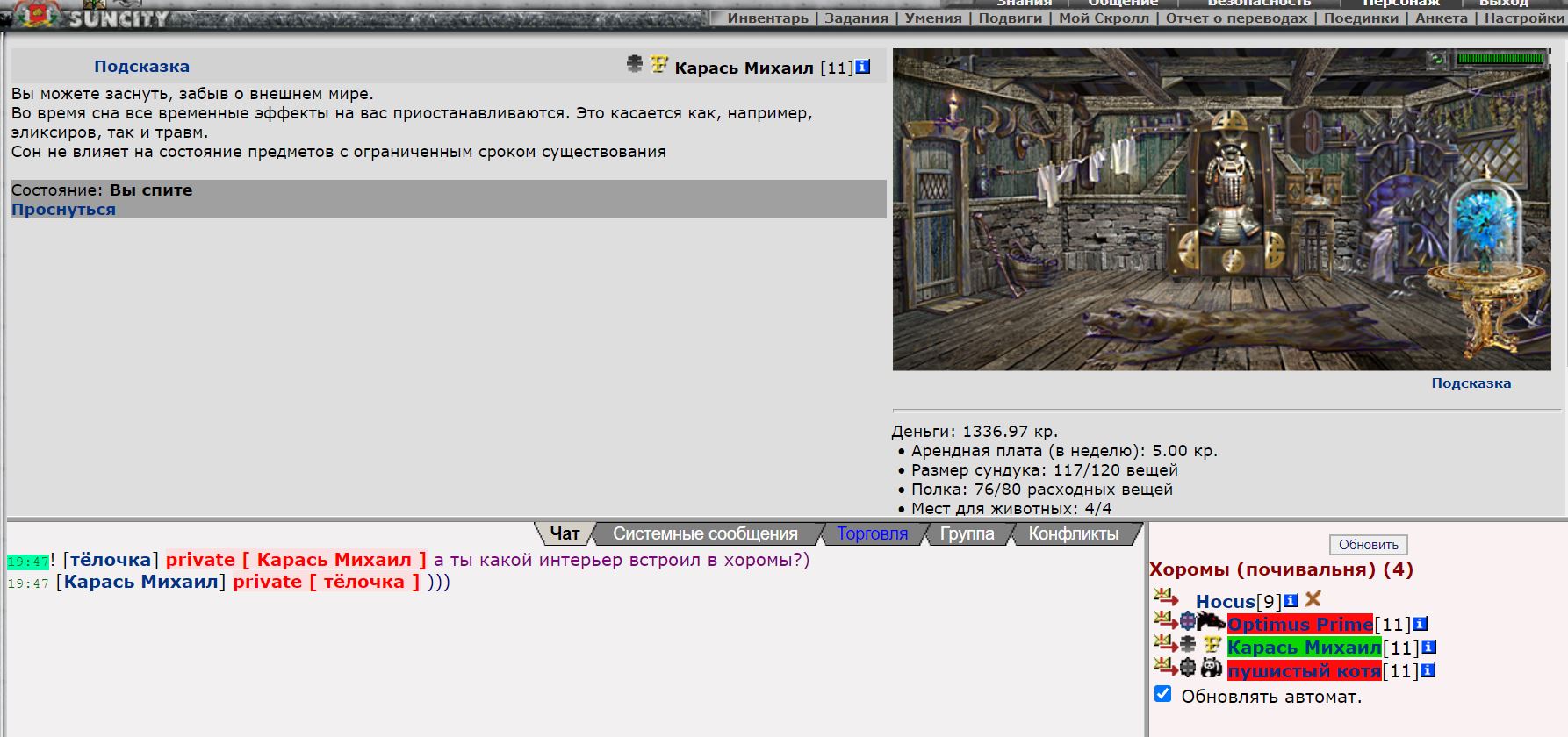Click пушистый котя's dark alignment emblem icon
Viewport: 1568px width, 737px height.
coord(1188,668)
